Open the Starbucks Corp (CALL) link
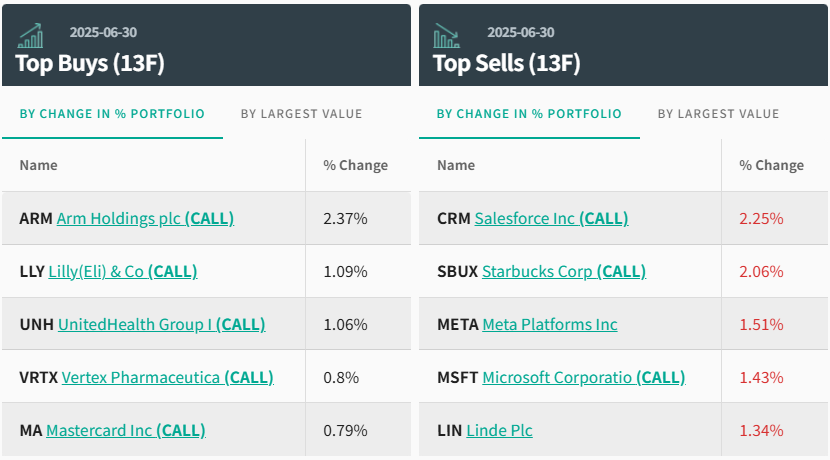The image size is (830, 460). (564, 271)
